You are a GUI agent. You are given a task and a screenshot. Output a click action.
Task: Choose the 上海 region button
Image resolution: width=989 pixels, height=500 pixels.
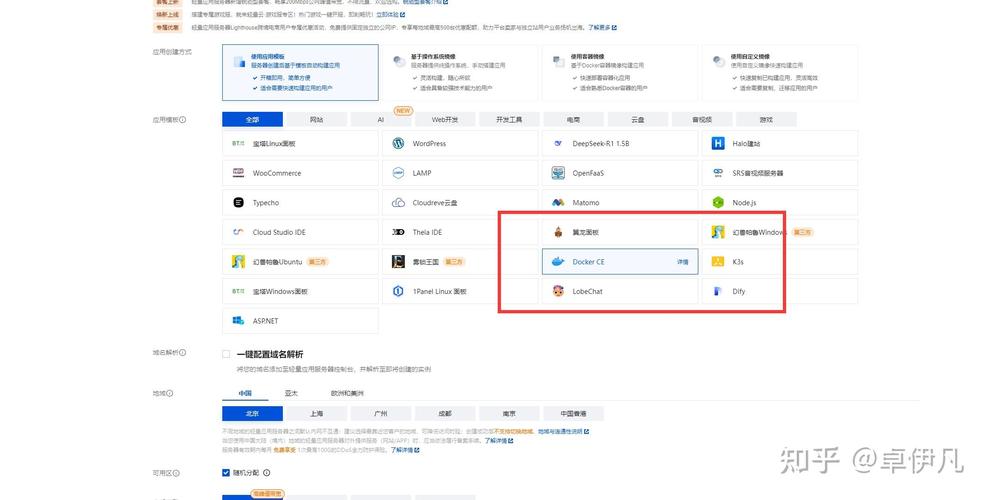tap(317, 414)
